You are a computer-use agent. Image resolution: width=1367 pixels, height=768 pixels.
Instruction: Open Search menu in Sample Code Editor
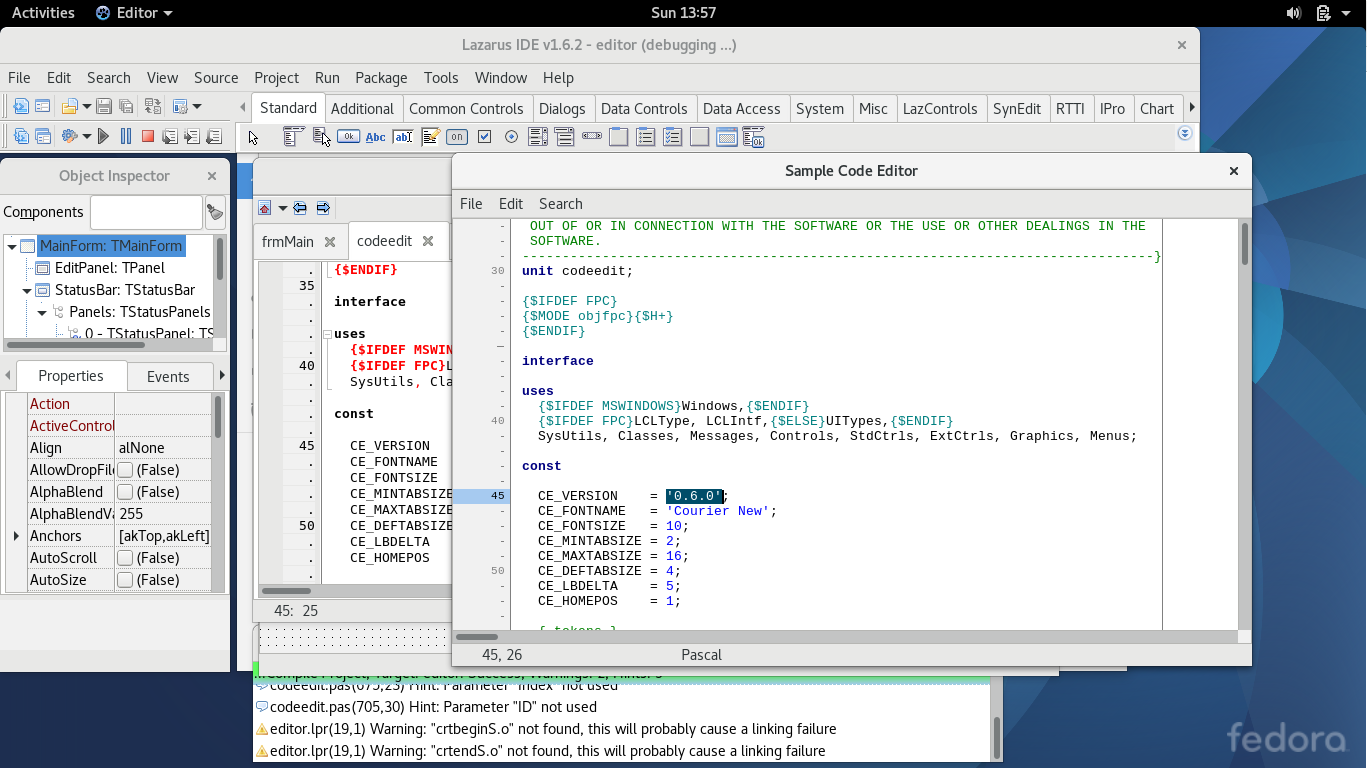pyautogui.click(x=560, y=204)
